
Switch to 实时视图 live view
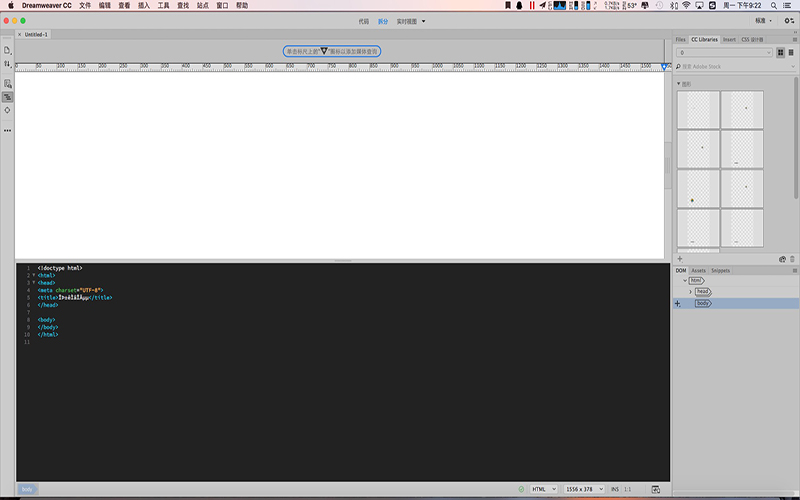point(407,21)
